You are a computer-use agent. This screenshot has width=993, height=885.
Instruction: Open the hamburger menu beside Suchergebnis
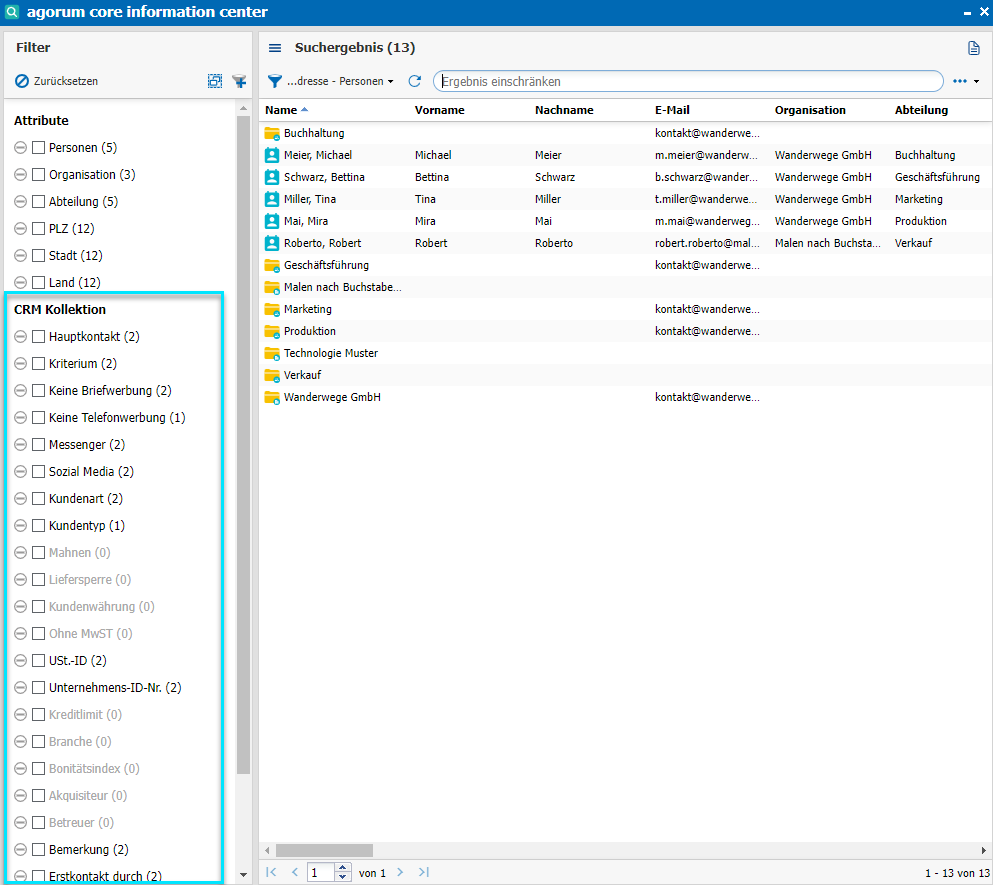point(275,48)
